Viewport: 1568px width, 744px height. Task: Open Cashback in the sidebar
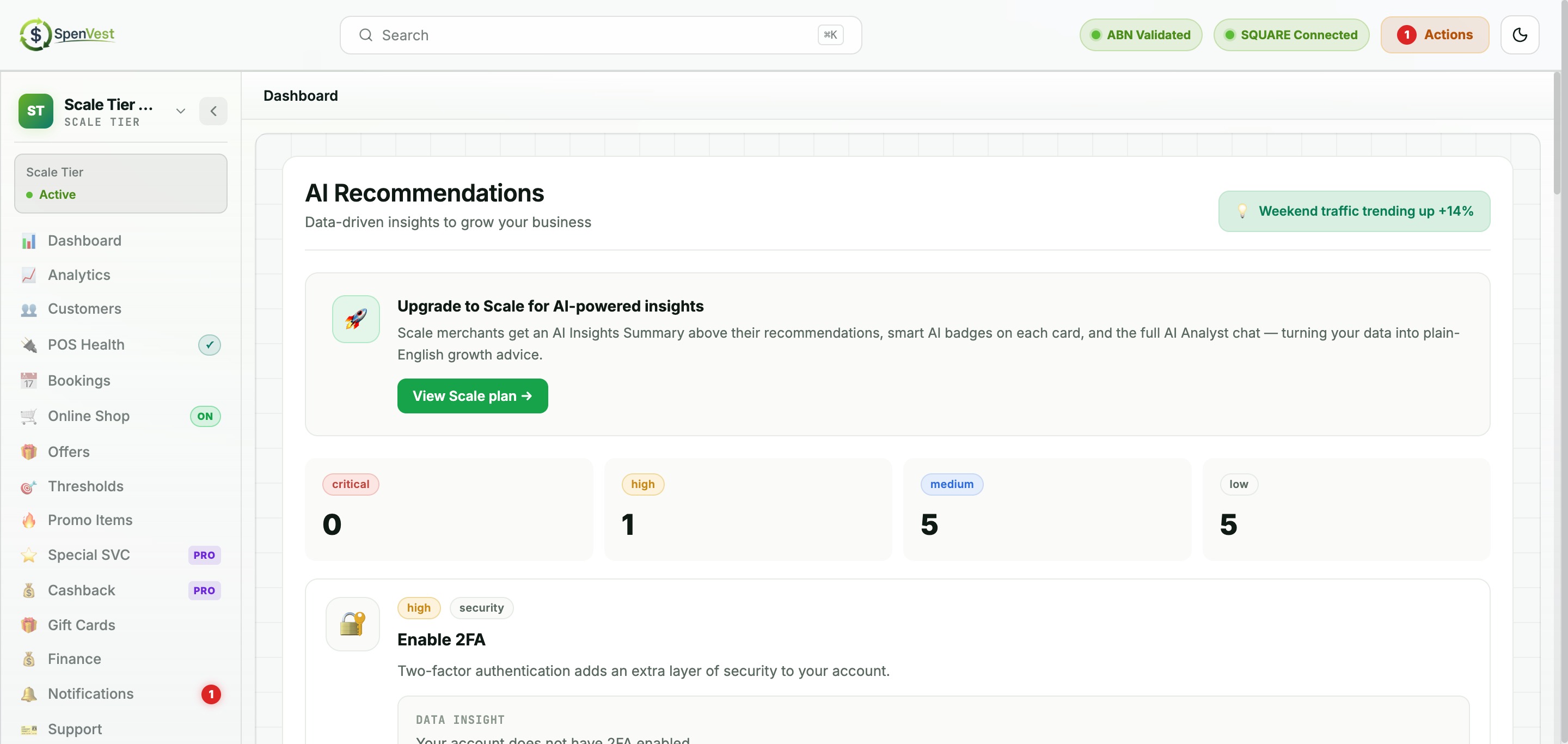120,590
